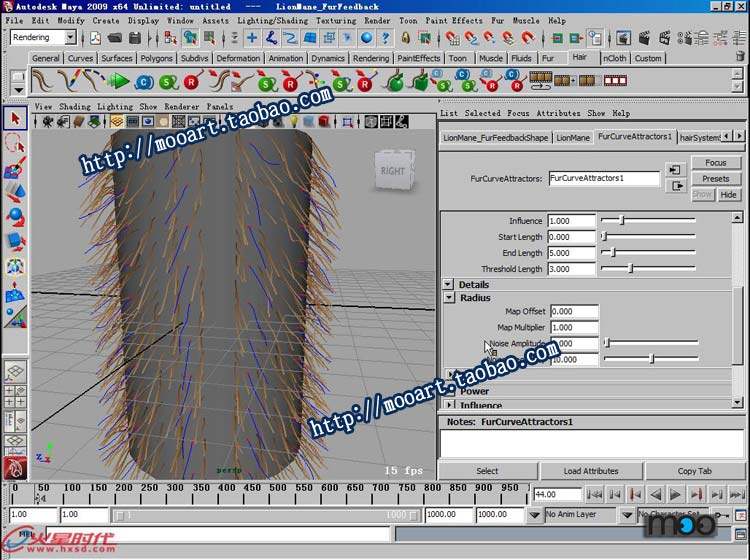
Task: Collapse the Details section
Action: click(x=448, y=285)
